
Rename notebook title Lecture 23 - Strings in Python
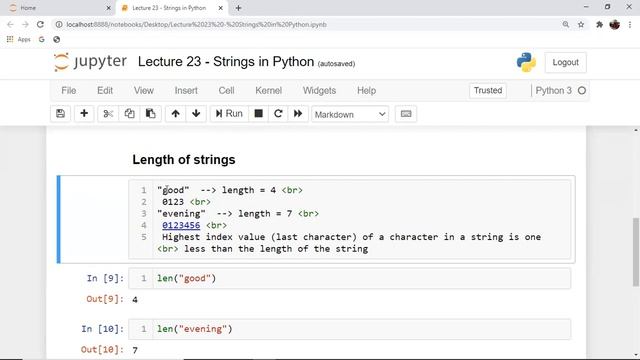226,62
